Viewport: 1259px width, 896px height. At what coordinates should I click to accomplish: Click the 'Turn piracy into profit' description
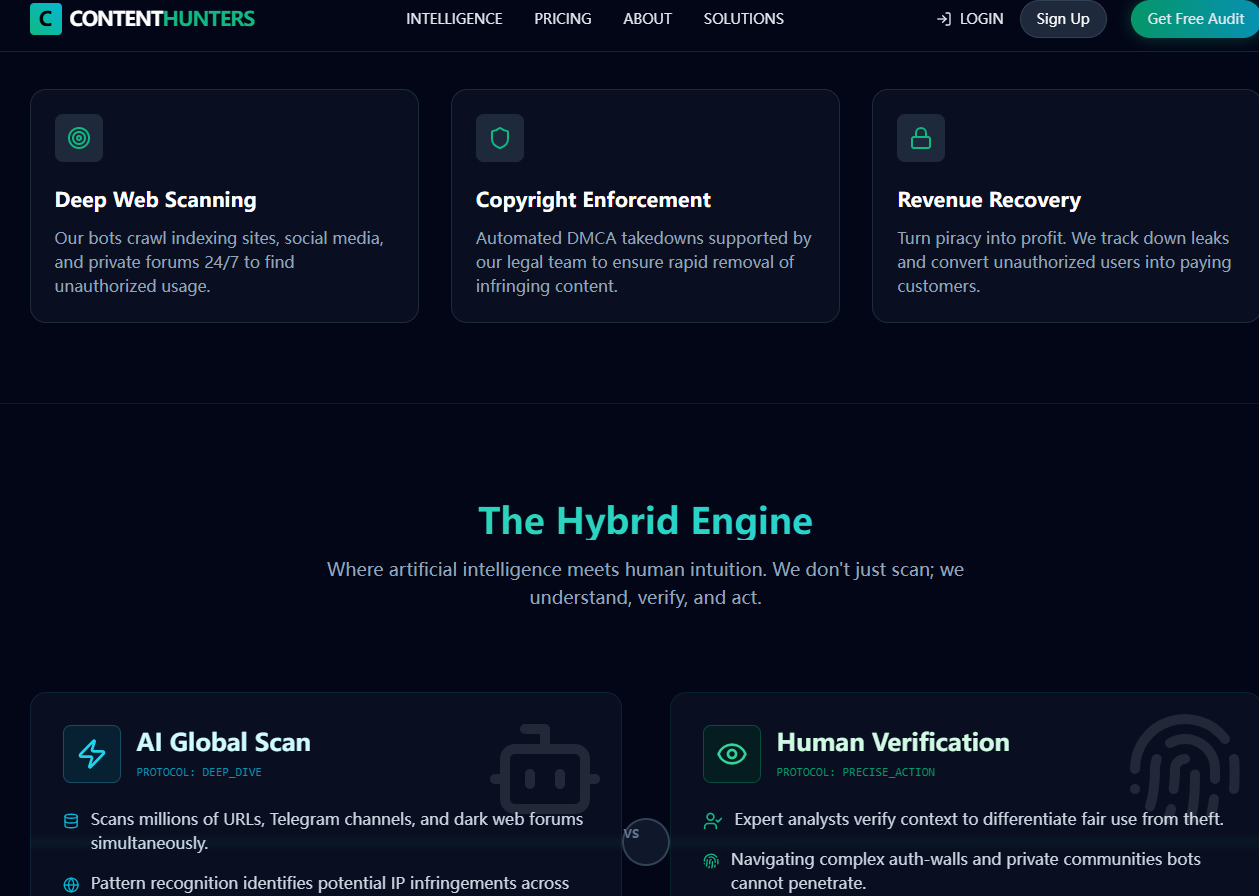coord(1063,262)
